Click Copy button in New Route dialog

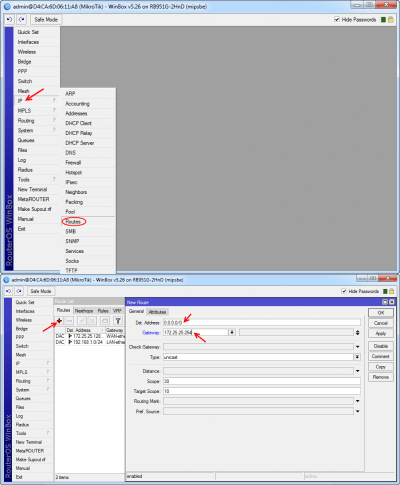click(381, 367)
